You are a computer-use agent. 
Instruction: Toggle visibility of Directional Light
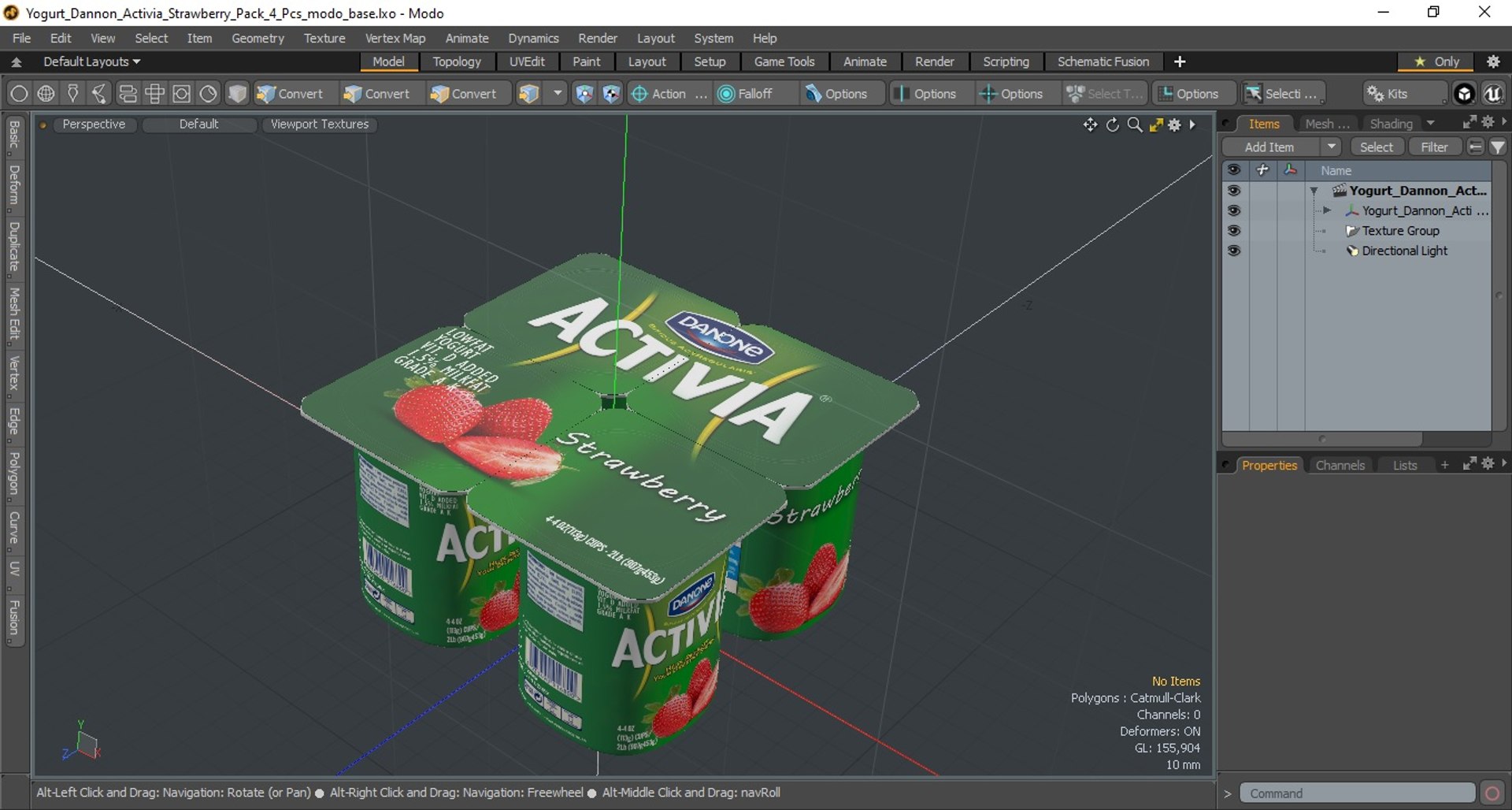[x=1233, y=251]
